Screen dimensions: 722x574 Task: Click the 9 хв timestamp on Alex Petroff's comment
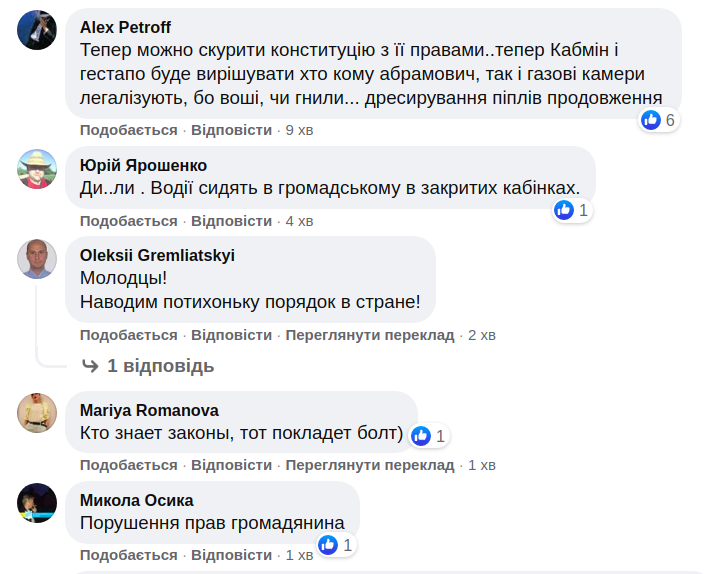point(300,130)
